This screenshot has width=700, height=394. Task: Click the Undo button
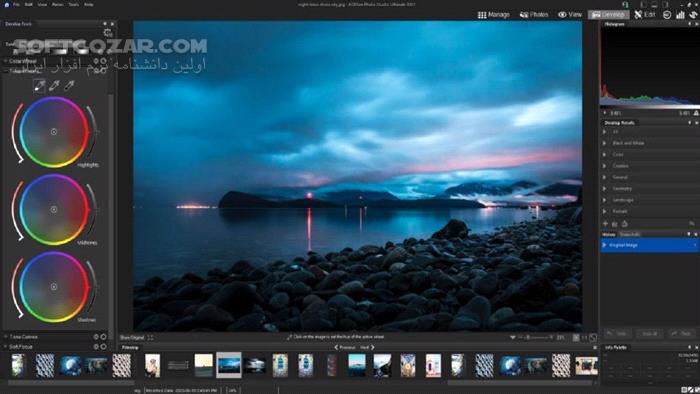(x=618, y=333)
